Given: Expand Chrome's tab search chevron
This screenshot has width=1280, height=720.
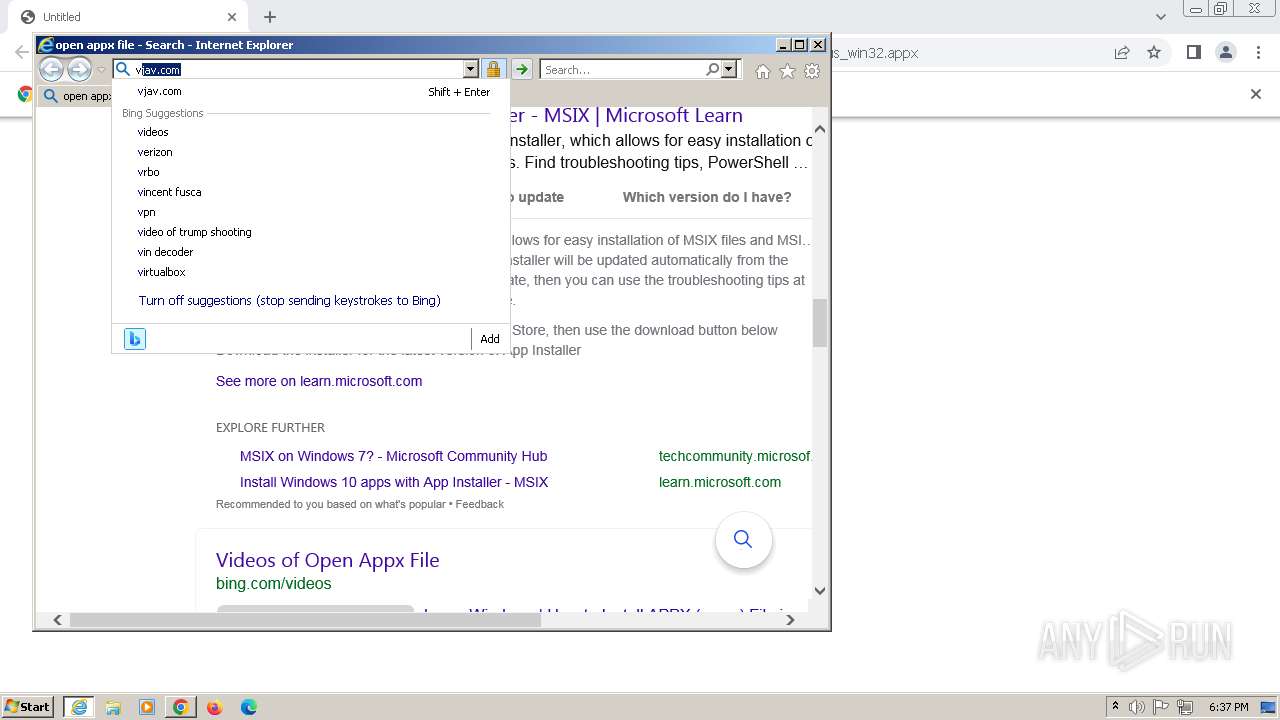Looking at the screenshot, I should coord(1160,17).
